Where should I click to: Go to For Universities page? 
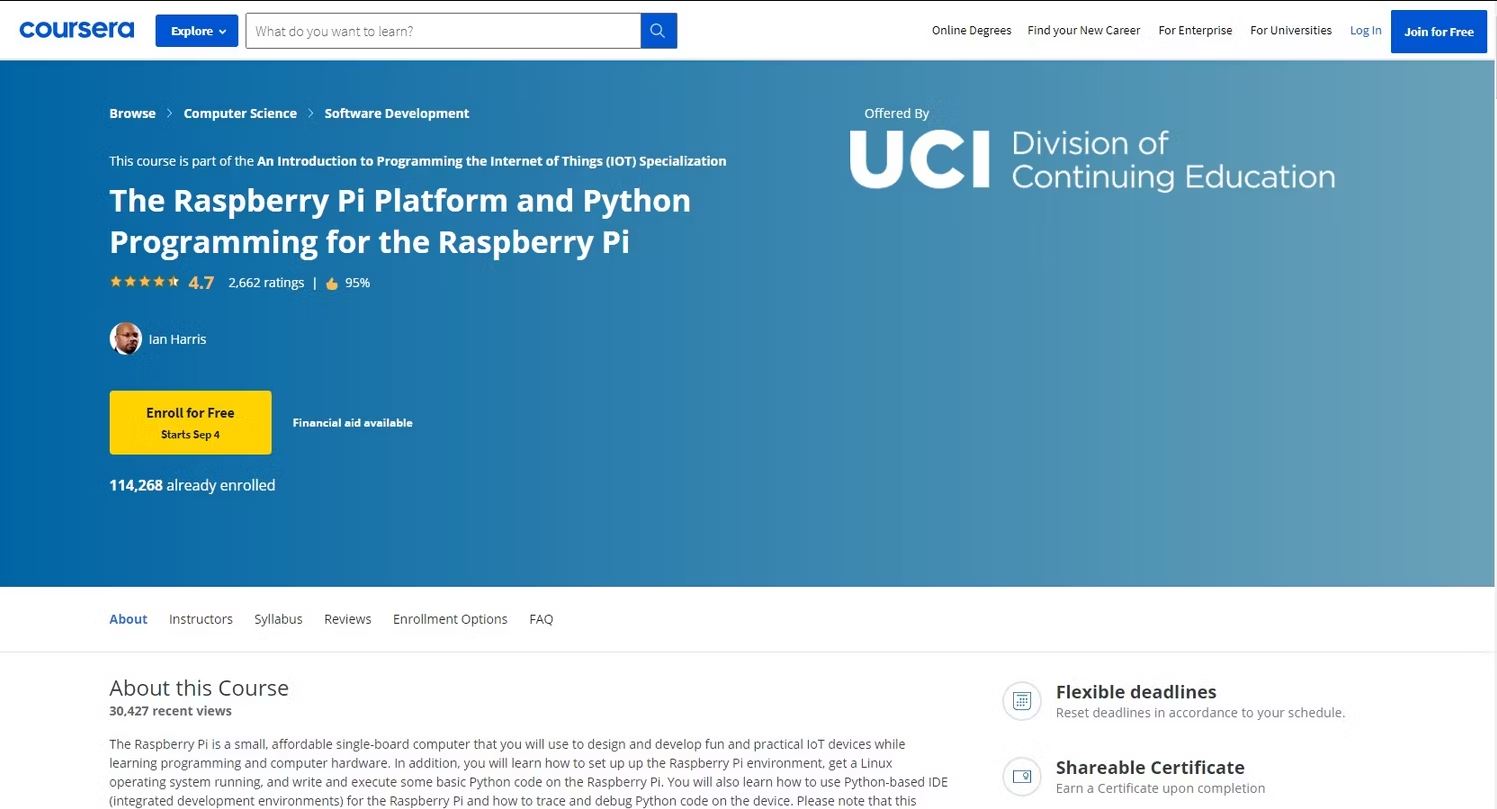1291,31
